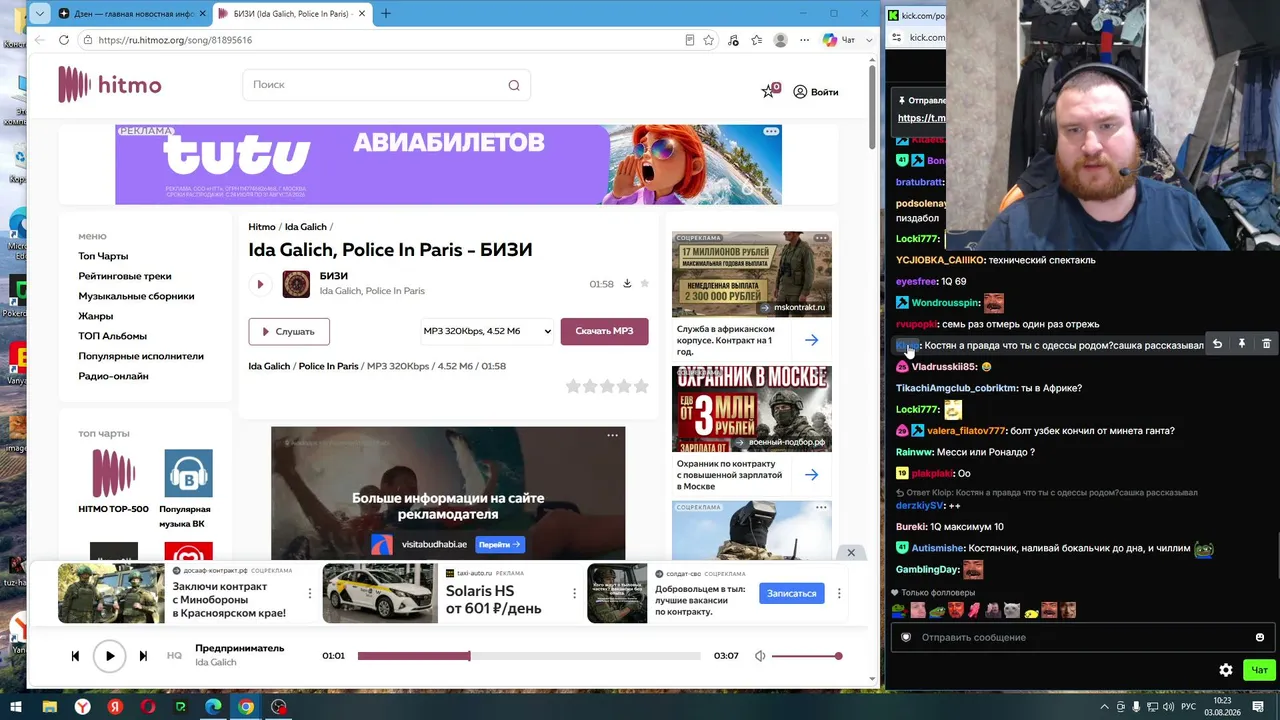Reload the hitmo page
Image resolution: width=1280 pixels, height=720 pixels.
(64, 40)
